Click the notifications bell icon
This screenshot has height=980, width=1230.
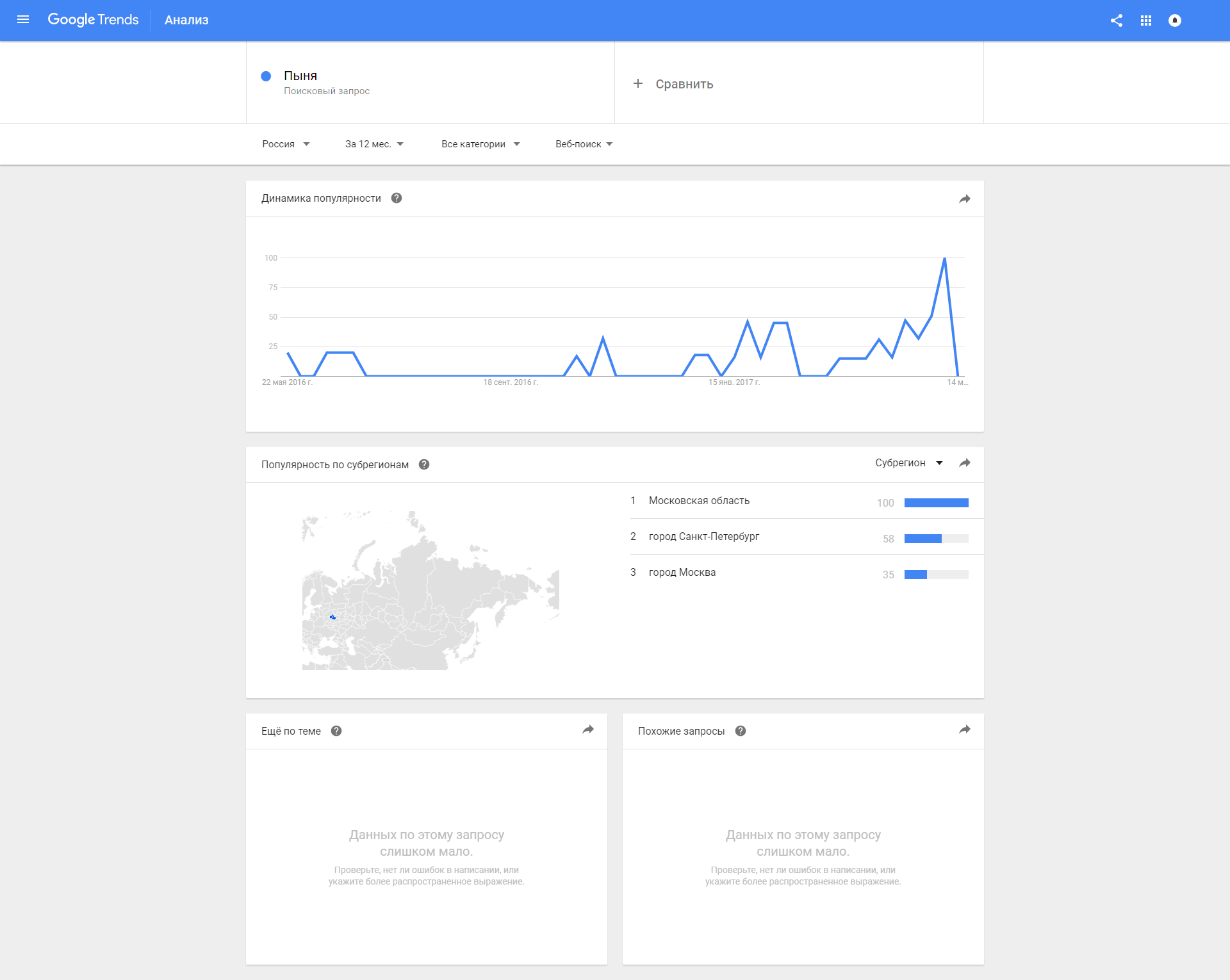(x=1175, y=20)
